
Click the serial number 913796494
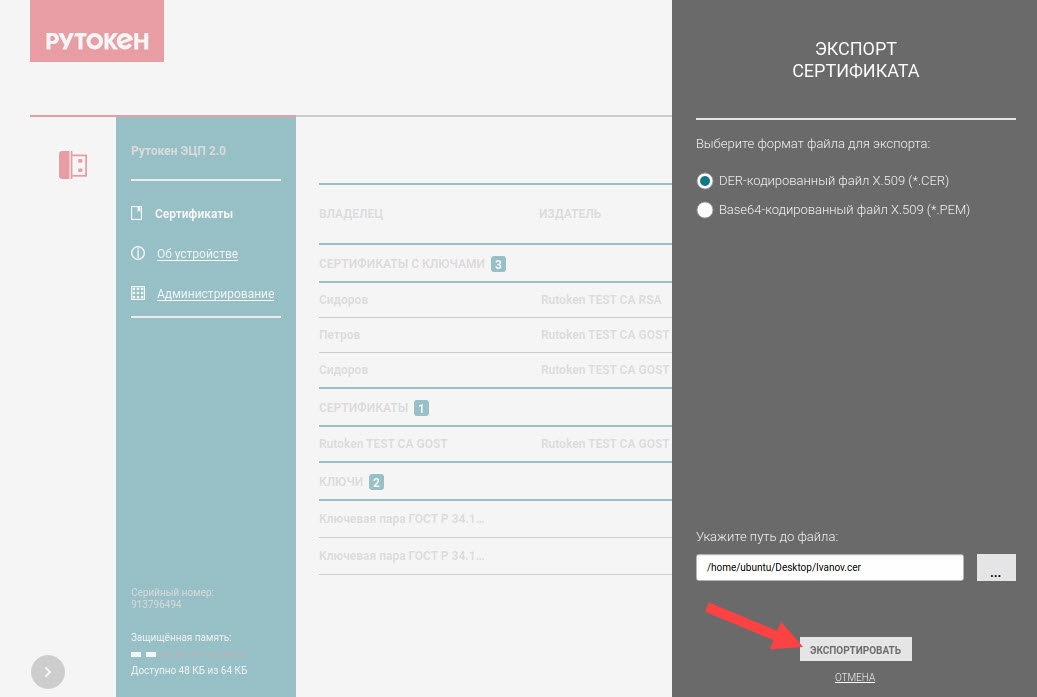156,604
